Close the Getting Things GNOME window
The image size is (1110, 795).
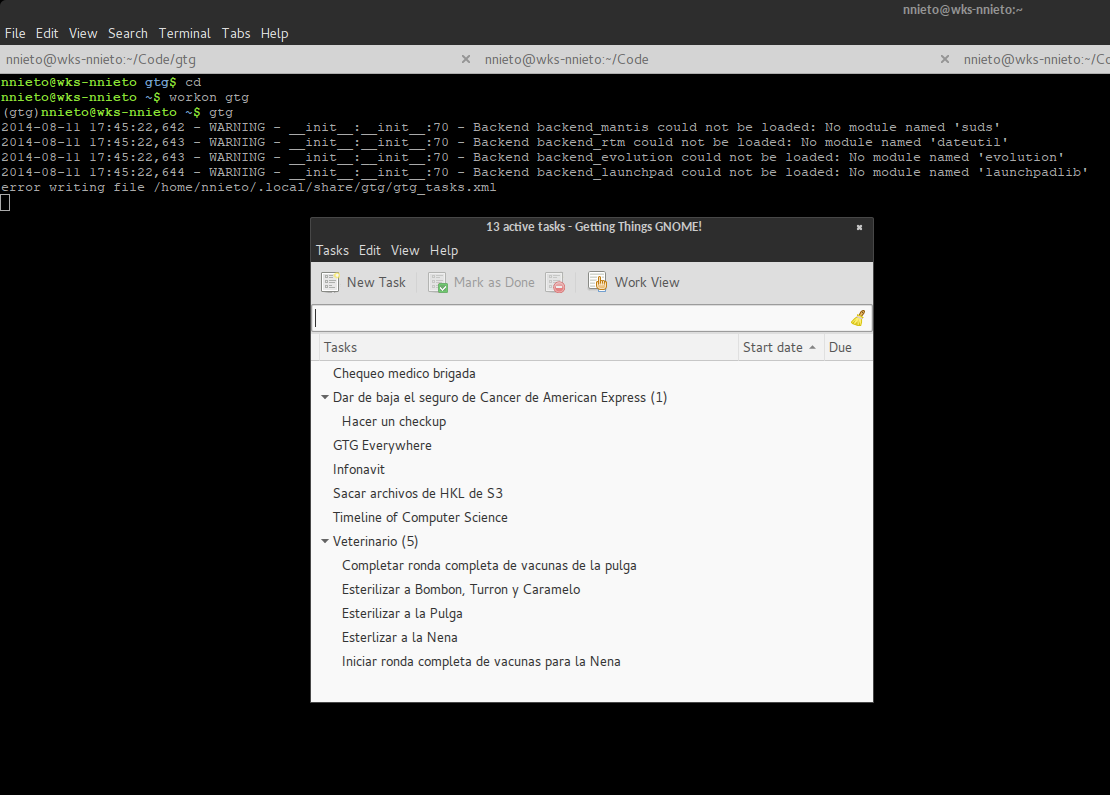tap(859, 227)
